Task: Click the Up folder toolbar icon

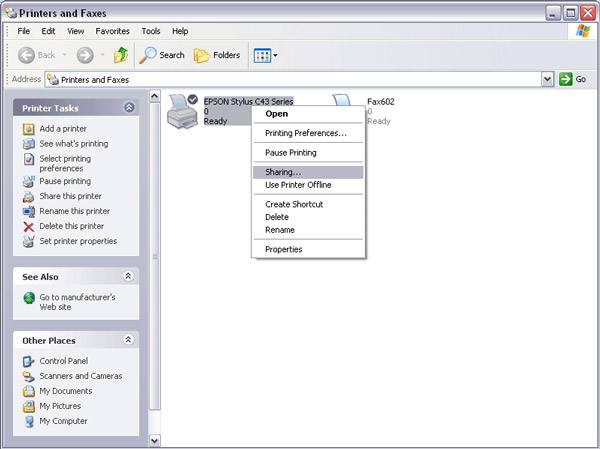Action: [x=120, y=55]
